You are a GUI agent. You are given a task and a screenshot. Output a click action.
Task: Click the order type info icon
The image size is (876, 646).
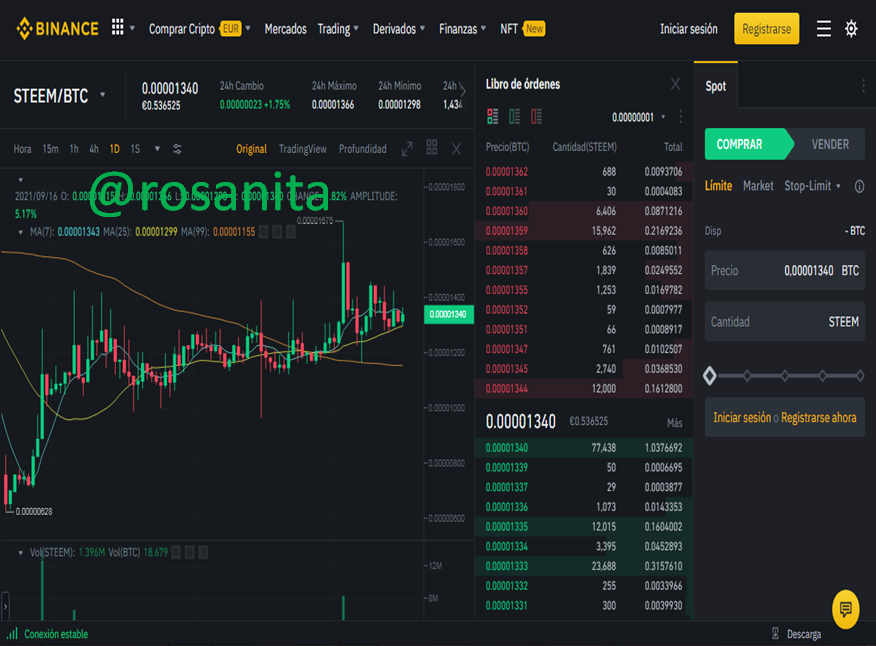(x=859, y=187)
